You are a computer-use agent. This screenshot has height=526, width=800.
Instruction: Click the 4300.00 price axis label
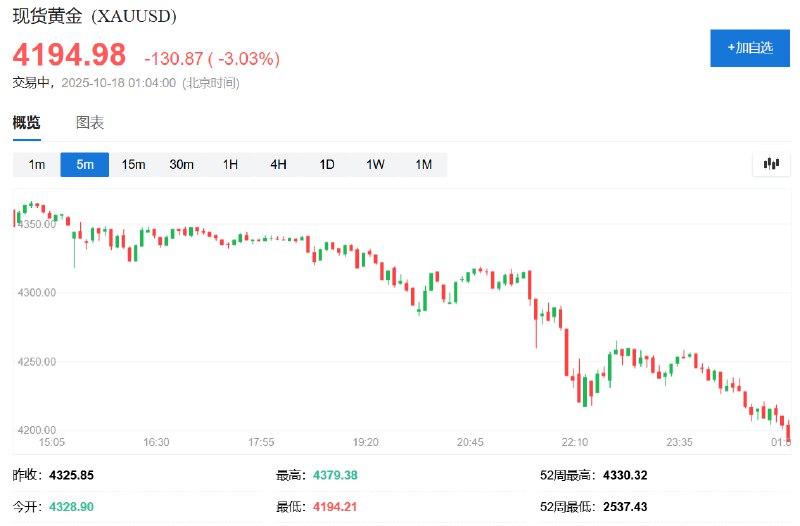[35, 293]
